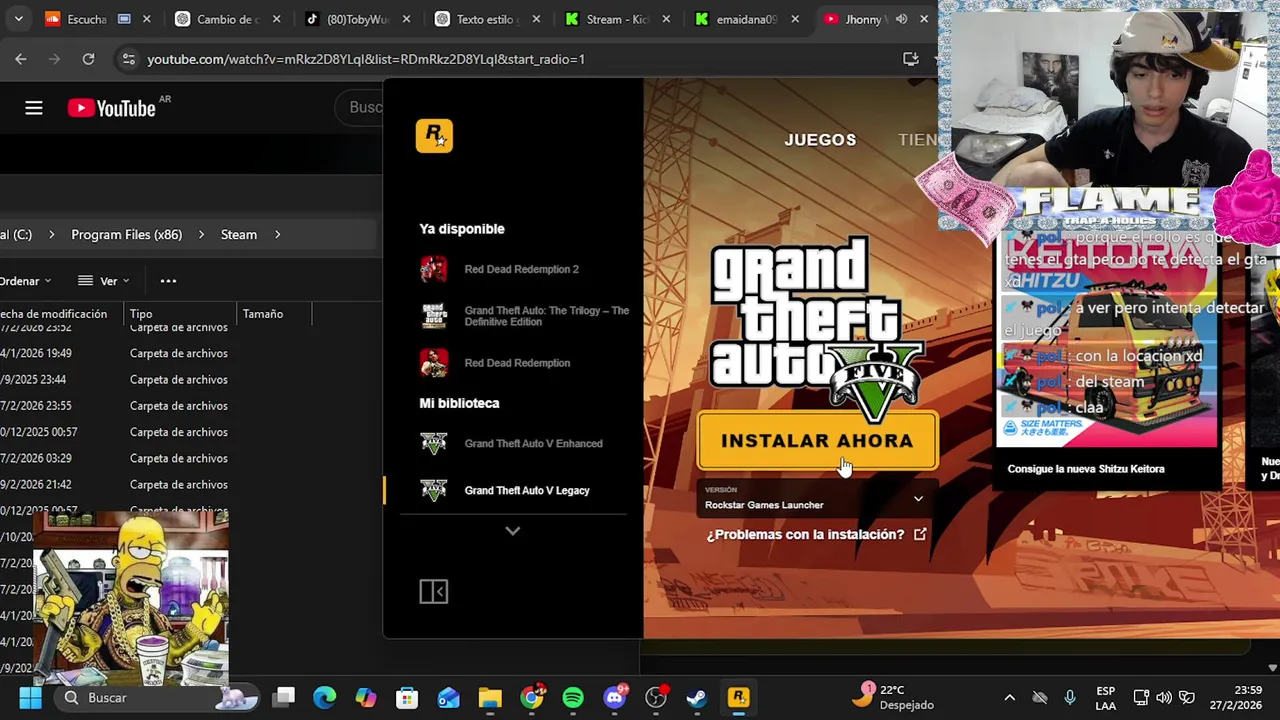The width and height of the screenshot is (1280, 720).
Task: Select Grand Theft Auto: The Trilogy entry
Action: (x=525, y=316)
